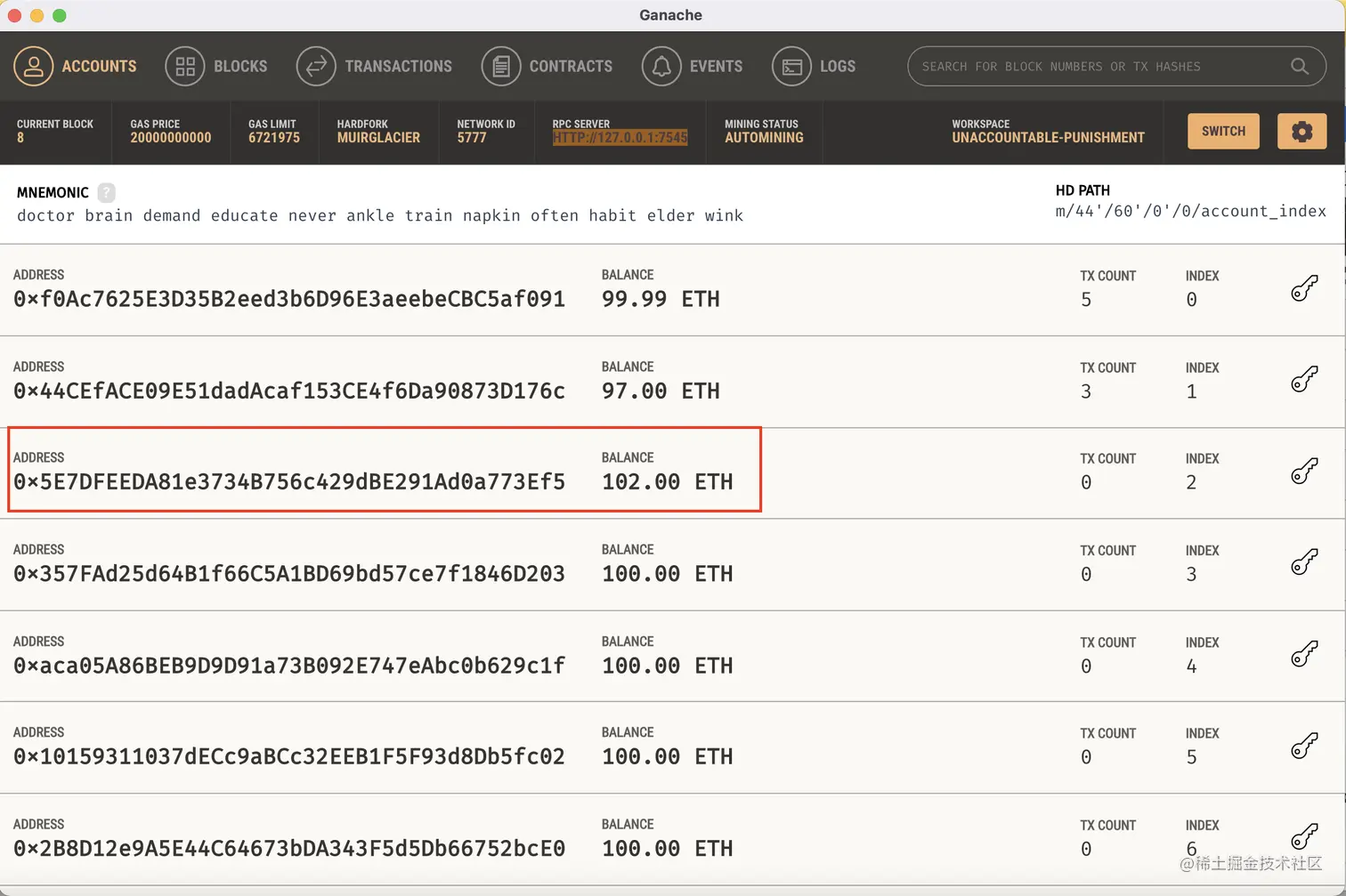Click the mining status AUTOMINING

tap(764, 138)
